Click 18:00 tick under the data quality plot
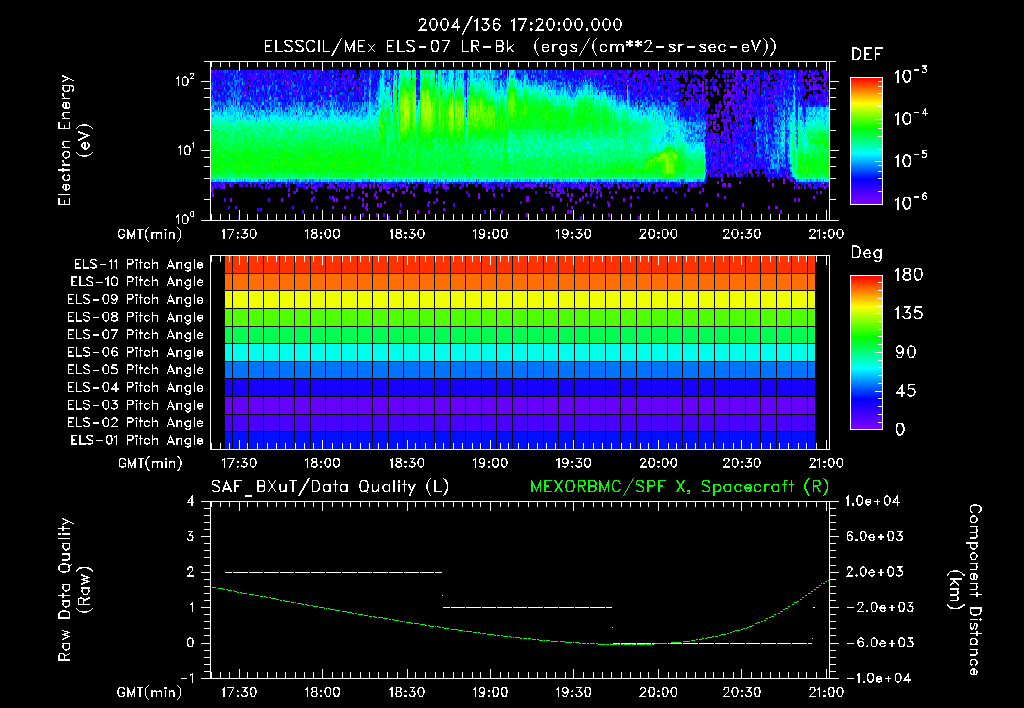The image size is (1024, 708). tap(322, 692)
